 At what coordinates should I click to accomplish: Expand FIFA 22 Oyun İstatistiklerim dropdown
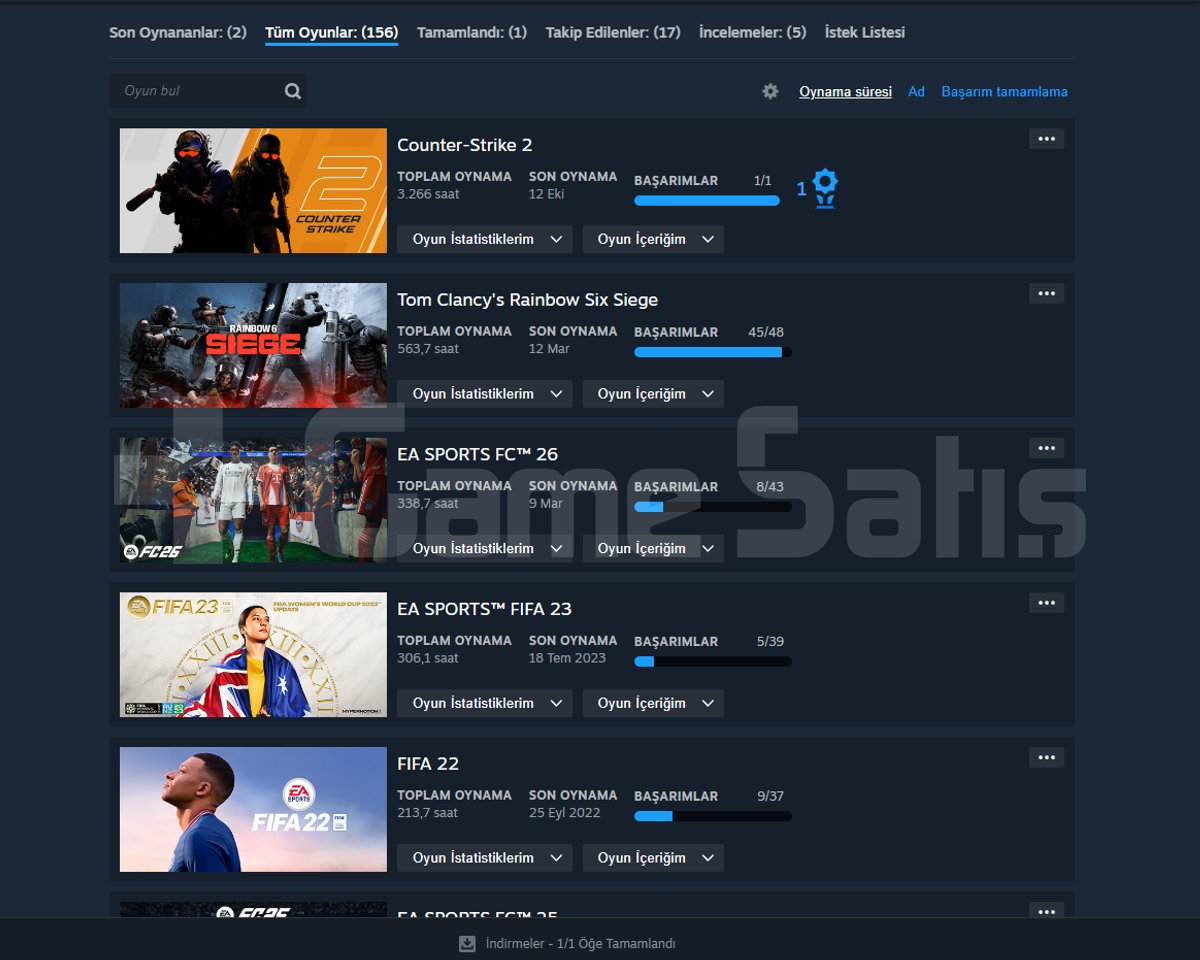pos(485,858)
